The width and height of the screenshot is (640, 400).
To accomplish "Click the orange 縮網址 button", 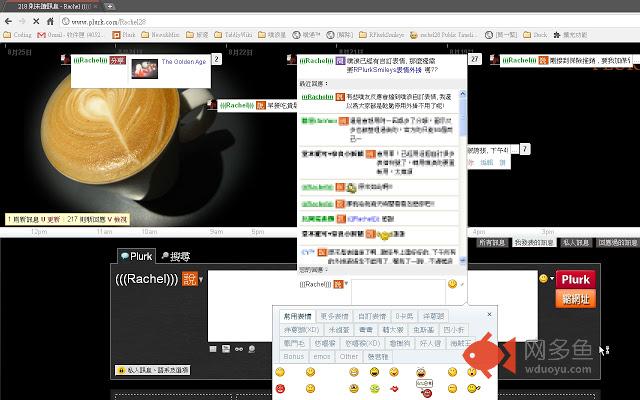I will [576, 299].
